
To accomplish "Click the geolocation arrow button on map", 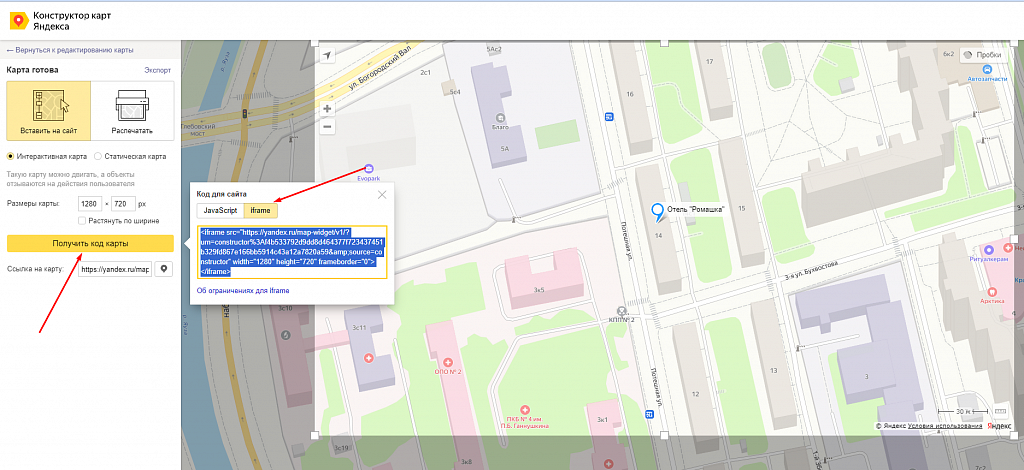I will pyautogui.click(x=327, y=55).
